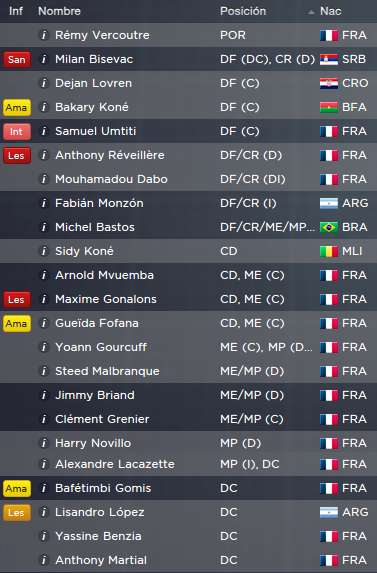
Task: Click the Ama badge beside Bakary Koné
Action: click(16, 107)
